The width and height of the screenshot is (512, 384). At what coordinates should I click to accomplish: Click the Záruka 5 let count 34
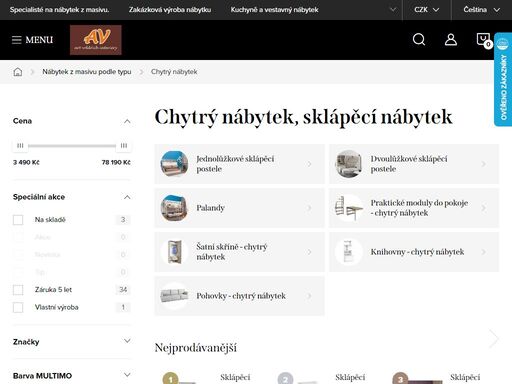[x=123, y=290]
